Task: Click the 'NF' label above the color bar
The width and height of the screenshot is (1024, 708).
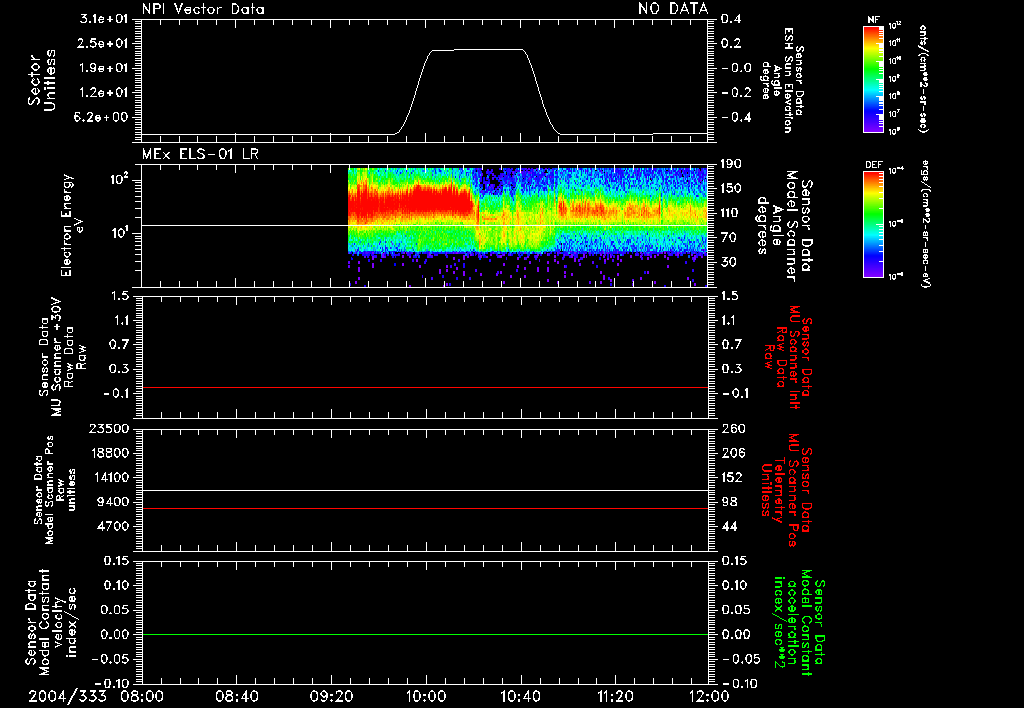Action: tap(873, 20)
